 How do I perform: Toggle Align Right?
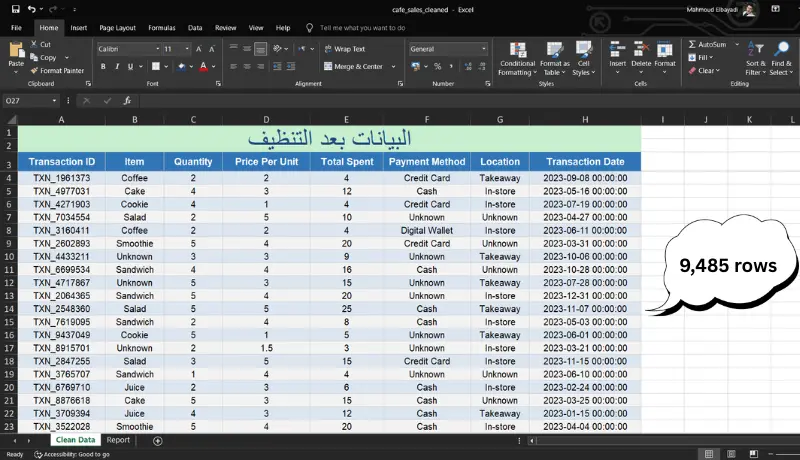[261, 66]
